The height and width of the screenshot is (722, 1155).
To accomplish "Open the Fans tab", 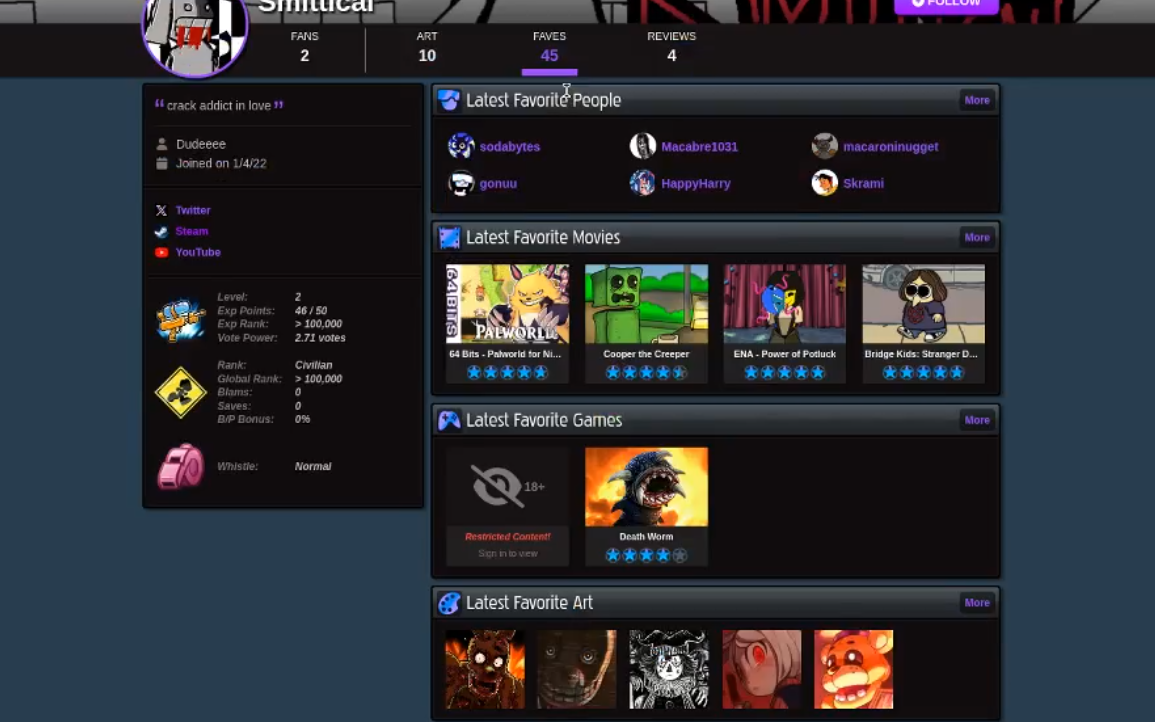I will [x=305, y=47].
